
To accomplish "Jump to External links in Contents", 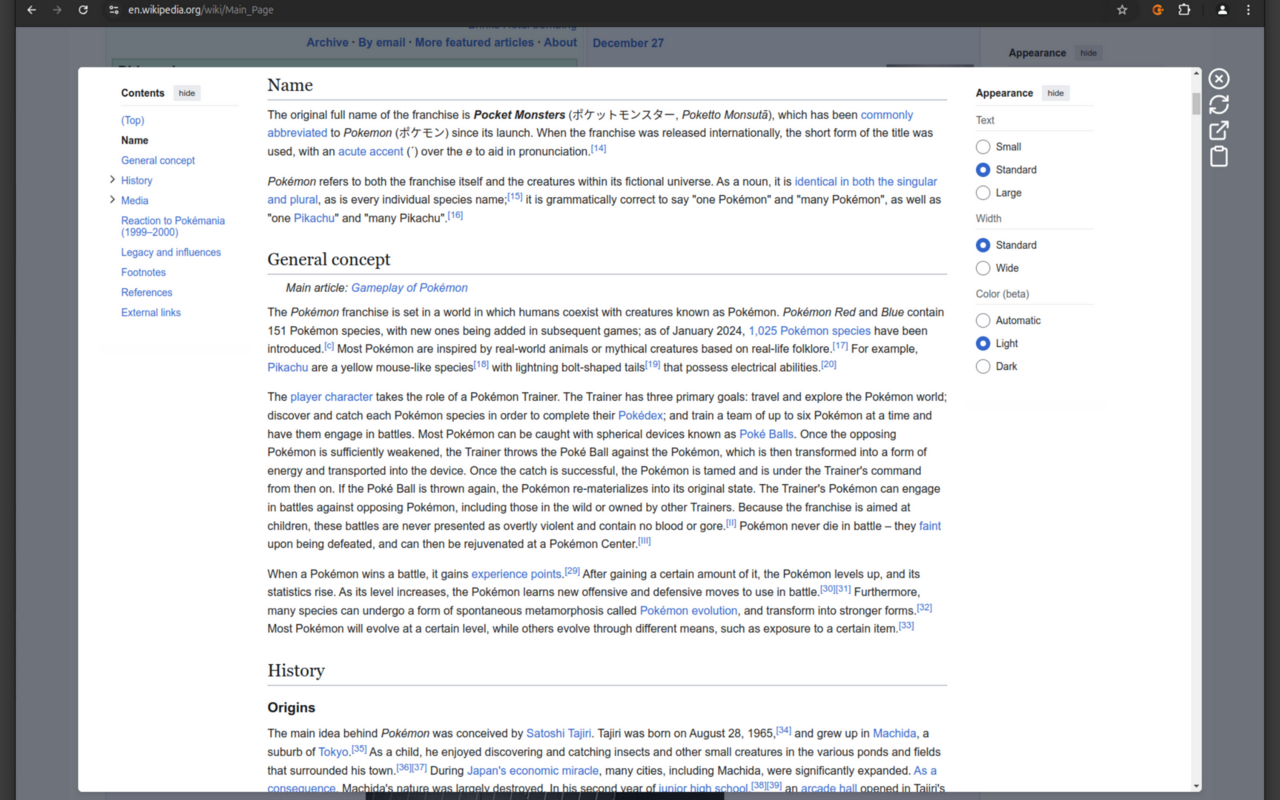I will (x=151, y=313).
